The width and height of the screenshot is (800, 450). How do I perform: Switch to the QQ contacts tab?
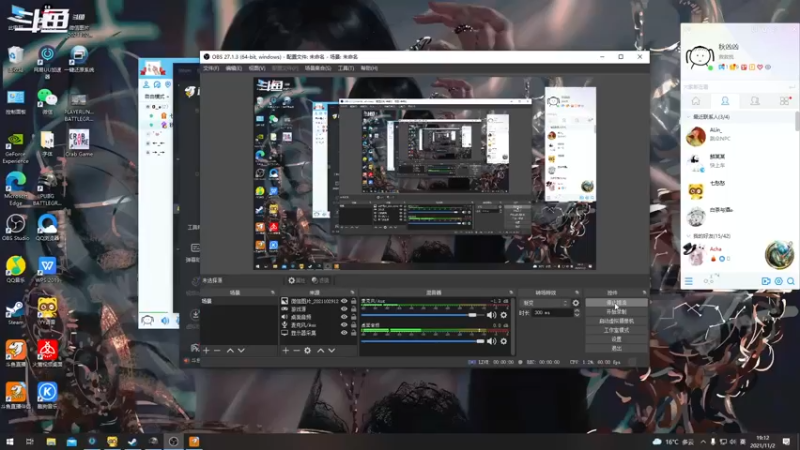pos(724,101)
